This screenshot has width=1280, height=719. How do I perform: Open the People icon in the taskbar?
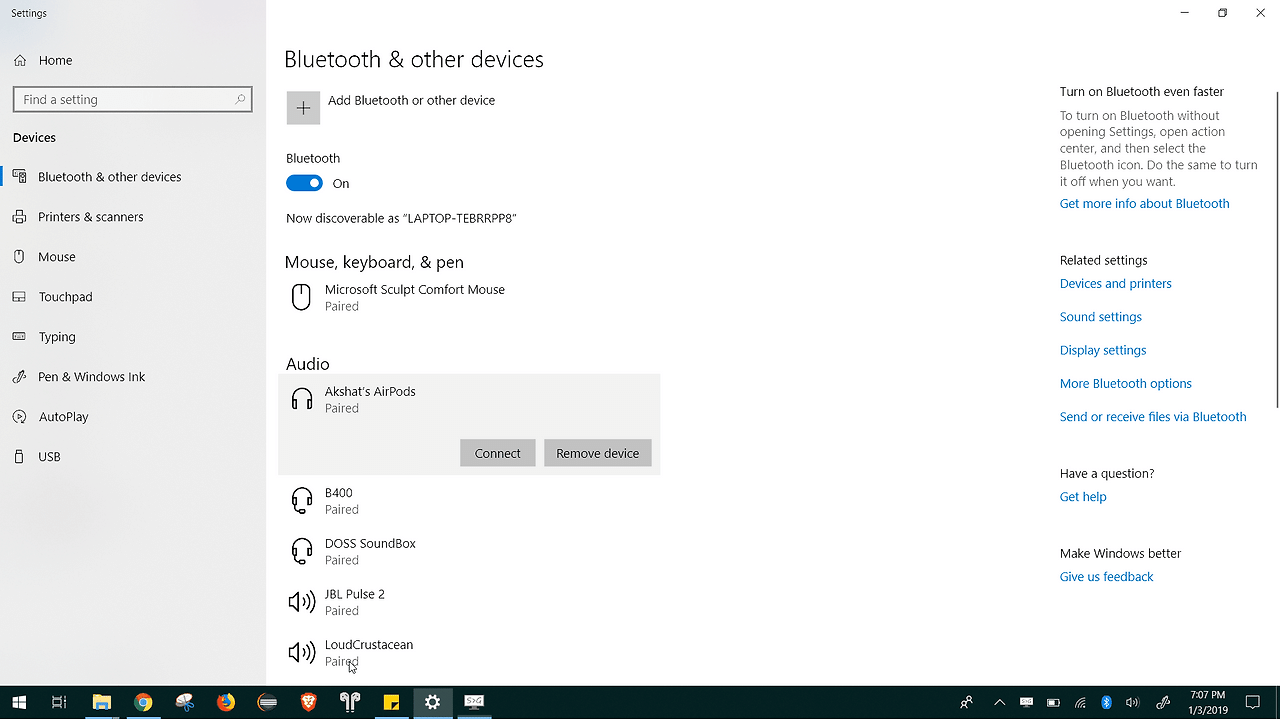pos(966,702)
